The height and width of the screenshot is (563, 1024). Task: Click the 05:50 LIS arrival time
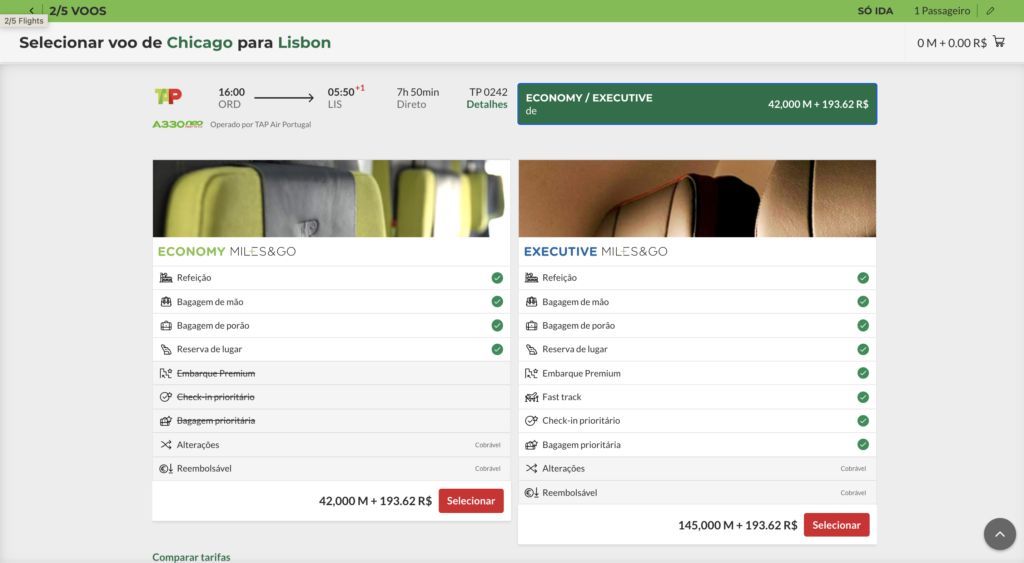[x=345, y=97]
